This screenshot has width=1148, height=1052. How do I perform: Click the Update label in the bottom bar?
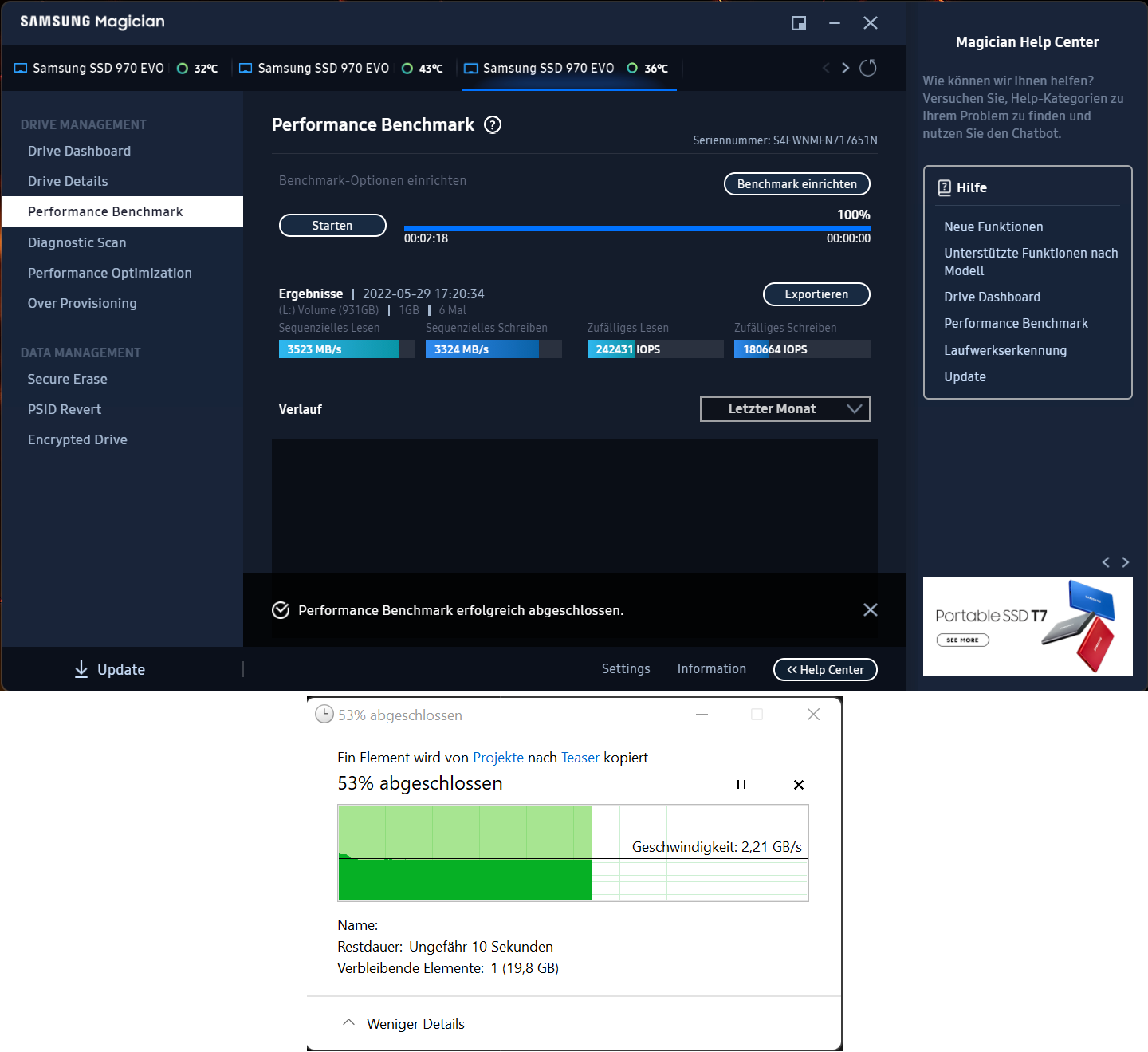(121, 670)
